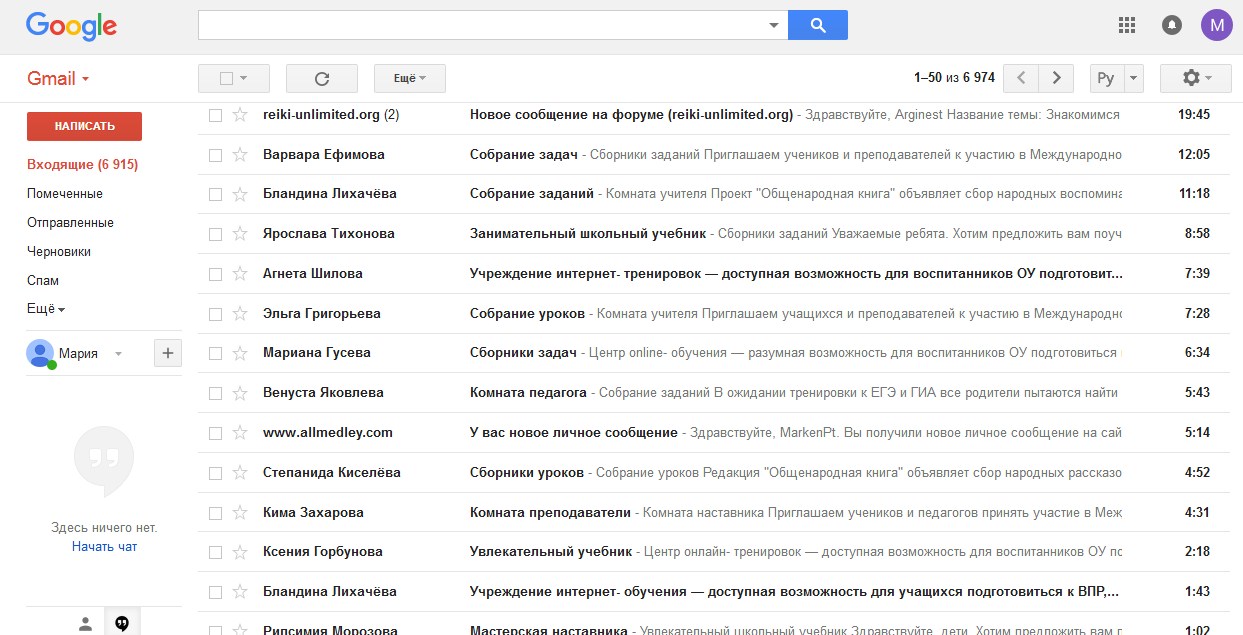Open the Ещё toolbar dropdown

[409, 78]
